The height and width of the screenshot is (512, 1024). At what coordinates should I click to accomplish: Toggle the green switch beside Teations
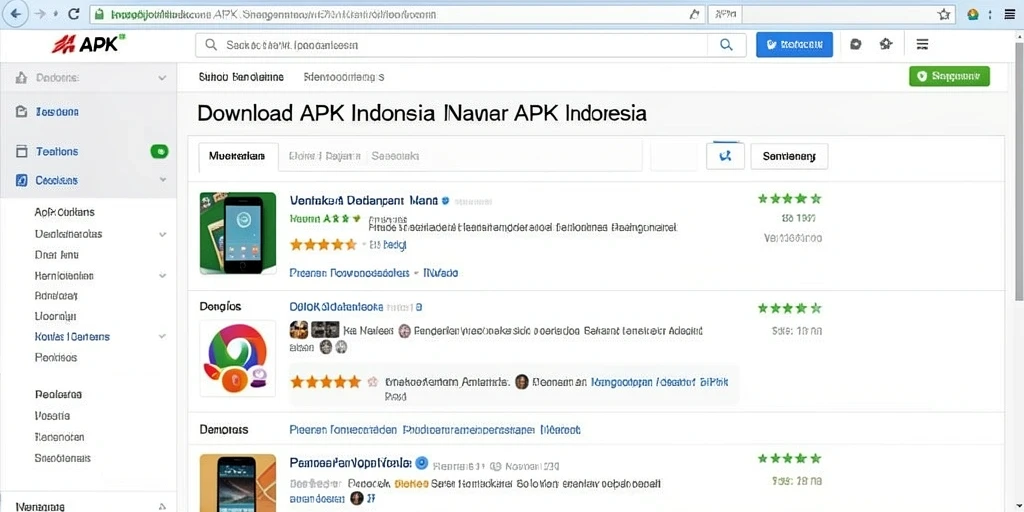pyautogui.click(x=159, y=152)
